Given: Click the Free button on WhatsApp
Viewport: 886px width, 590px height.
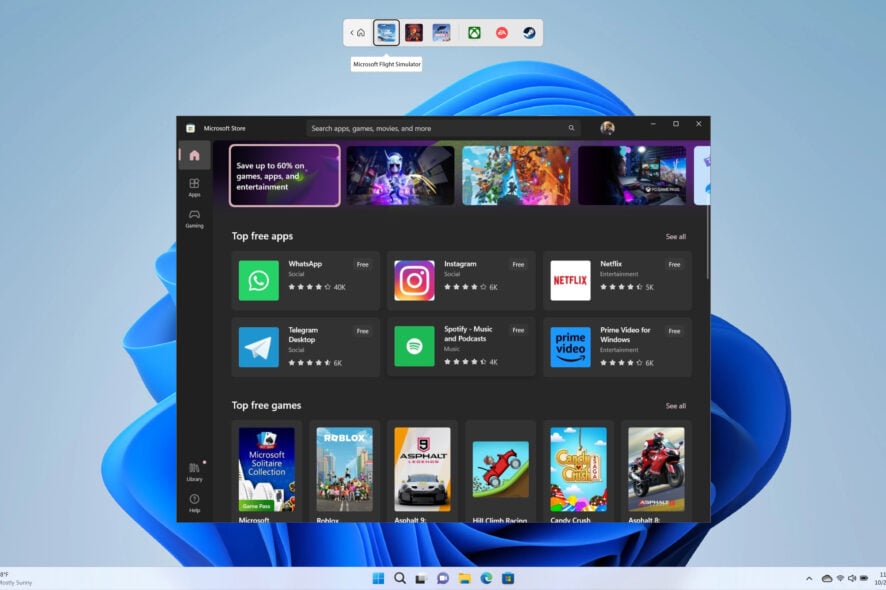Looking at the screenshot, I should point(363,264).
